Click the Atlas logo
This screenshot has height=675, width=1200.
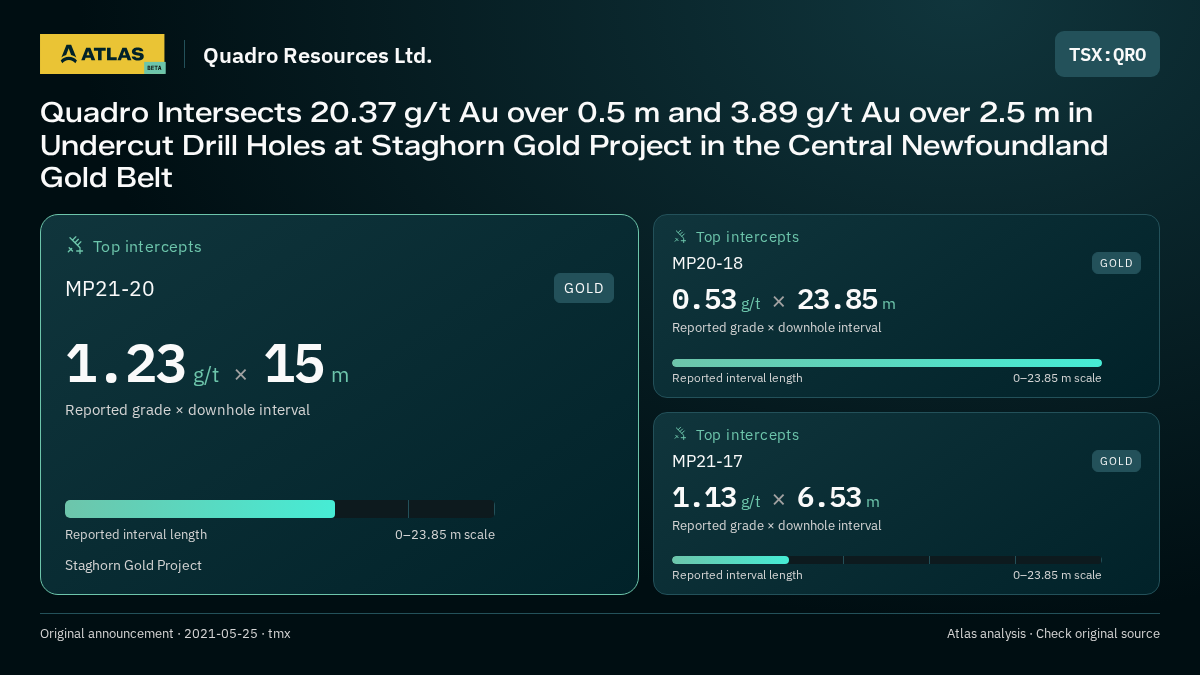point(102,54)
